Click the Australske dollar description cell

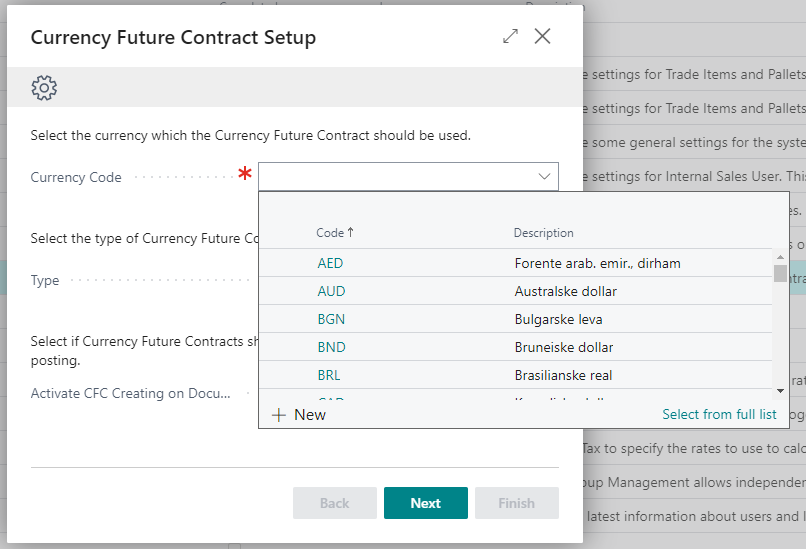click(565, 292)
